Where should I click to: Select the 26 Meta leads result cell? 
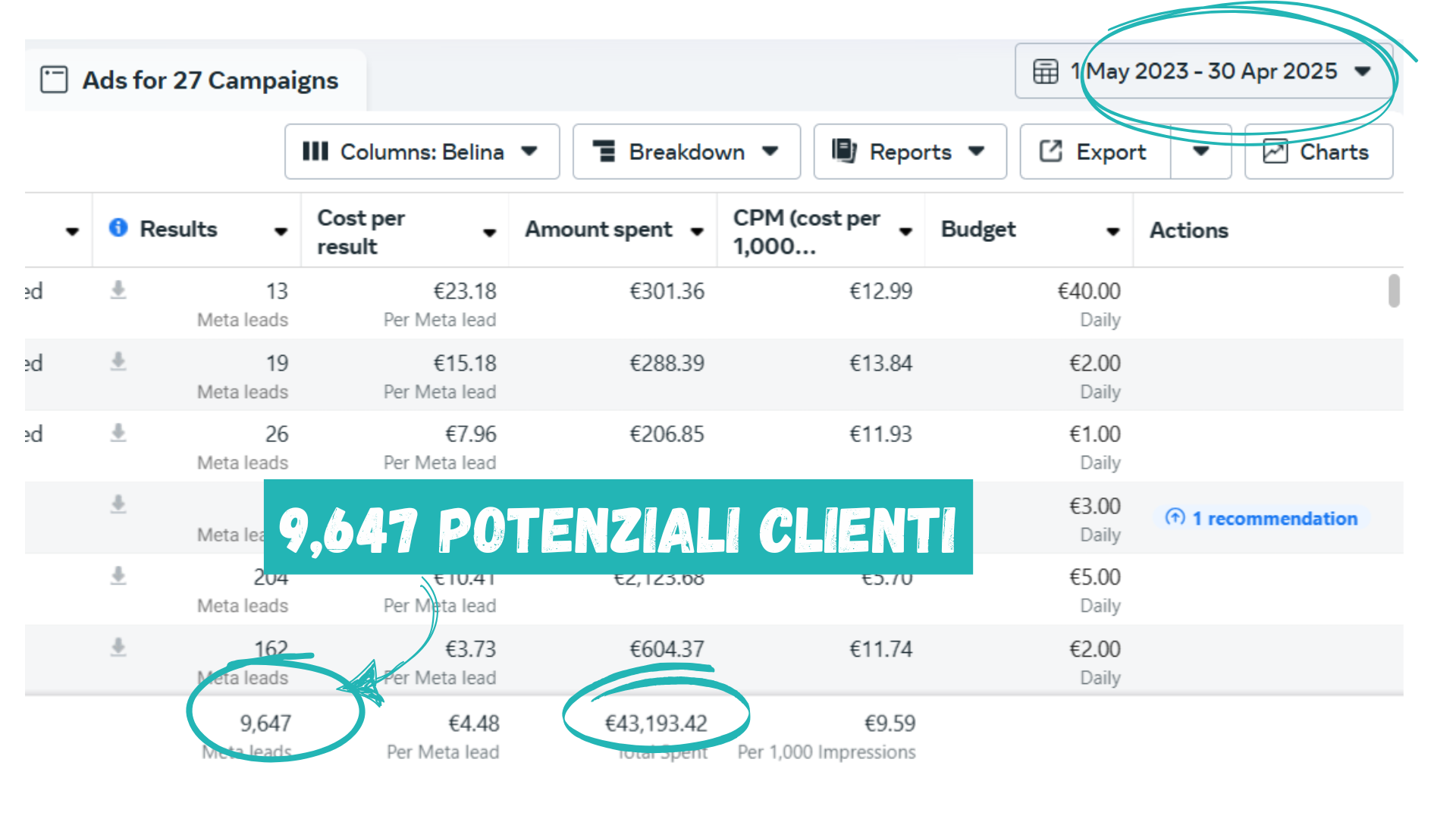277,435
